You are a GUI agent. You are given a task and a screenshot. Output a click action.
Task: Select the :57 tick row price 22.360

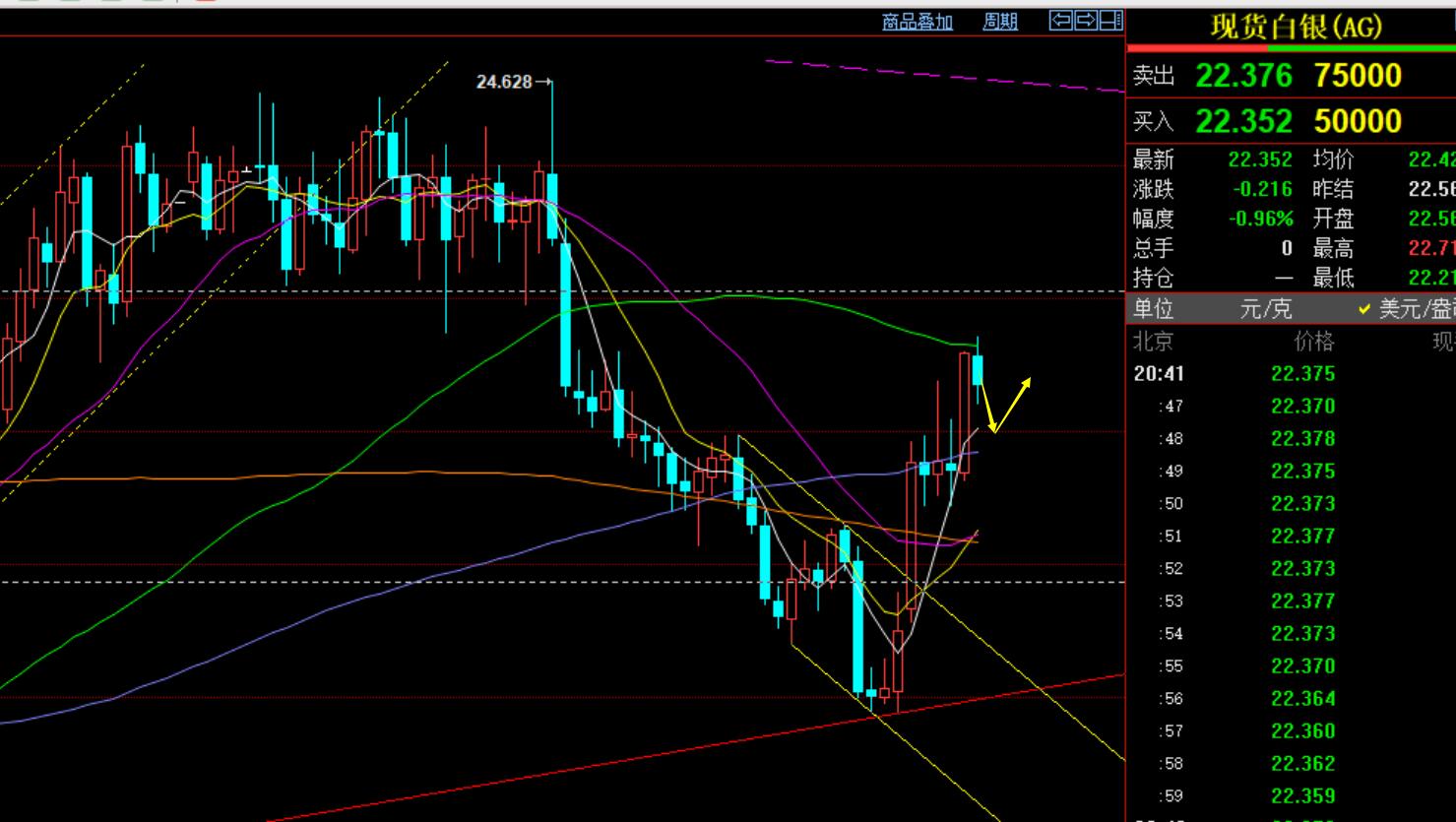(1303, 730)
